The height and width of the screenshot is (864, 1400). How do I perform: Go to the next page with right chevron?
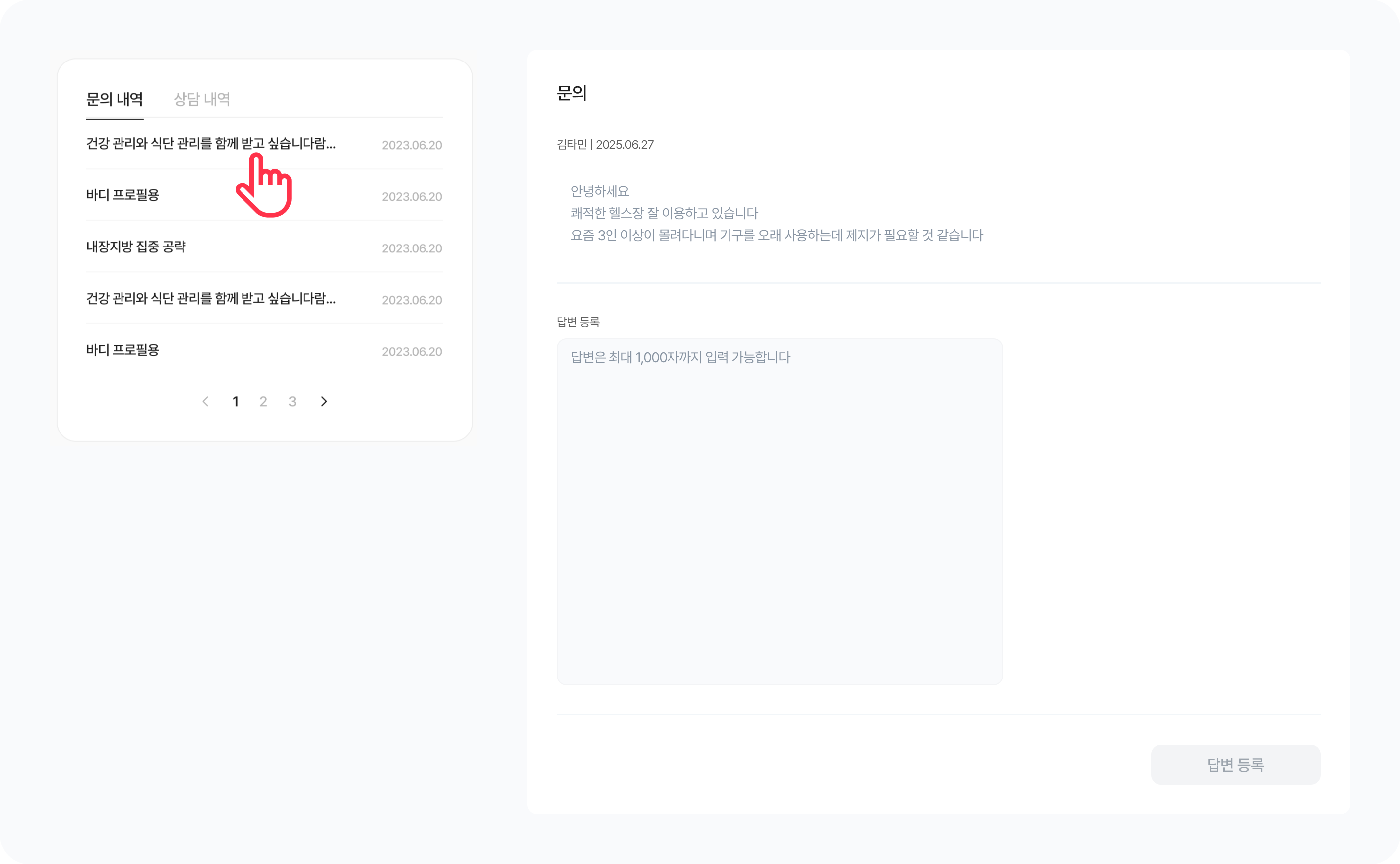click(324, 402)
